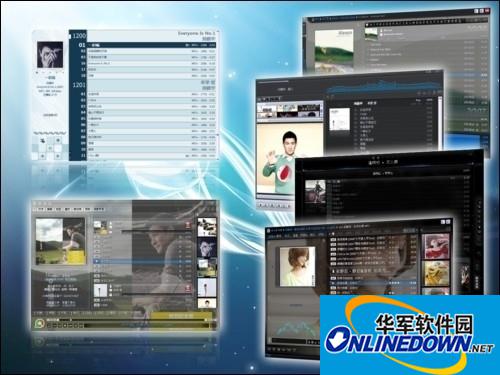500x375 pixels.
Task: Select the top black-and-white thumbnail in the grey skin strip
Action: coord(207,227)
